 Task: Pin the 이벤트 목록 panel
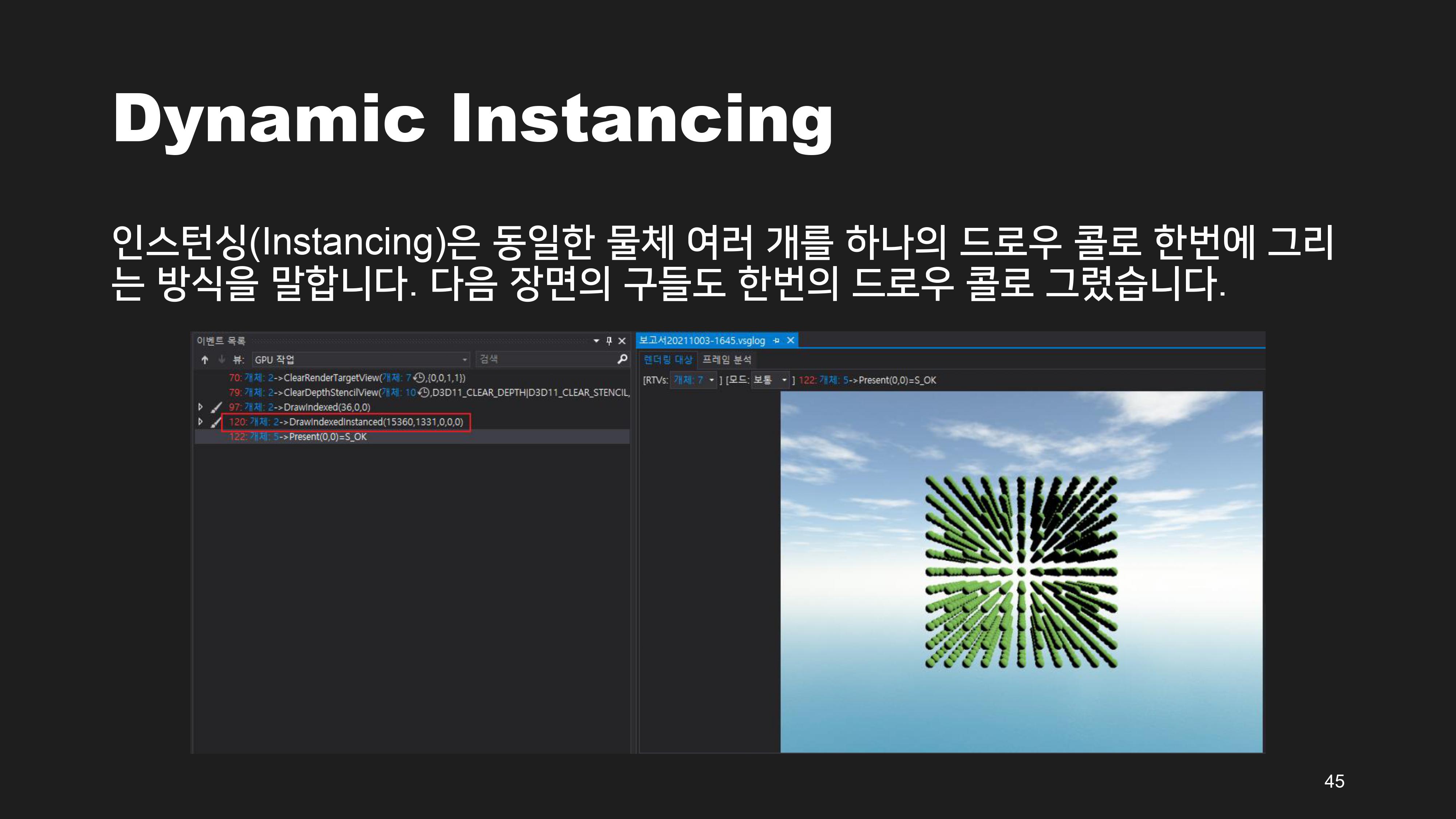pos(609,341)
